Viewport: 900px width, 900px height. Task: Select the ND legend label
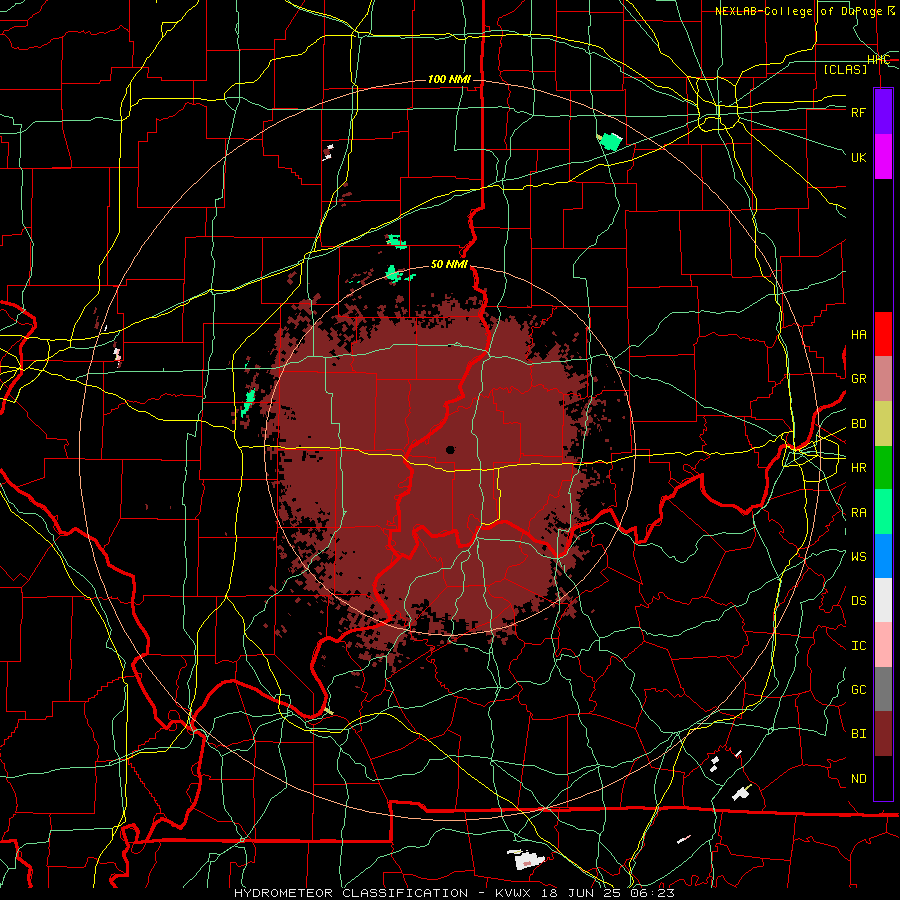(858, 779)
